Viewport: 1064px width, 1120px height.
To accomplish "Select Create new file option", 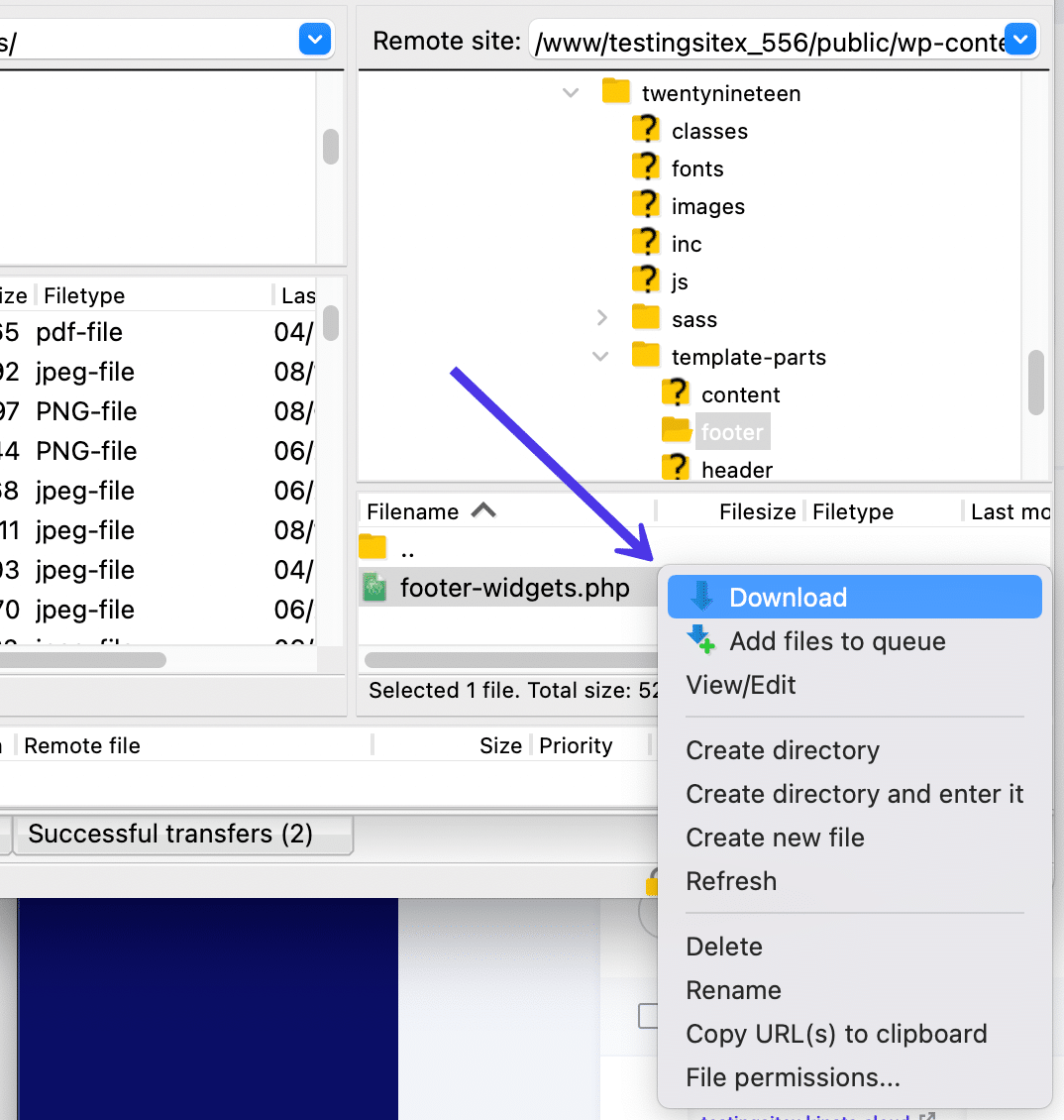I will click(775, 838).
